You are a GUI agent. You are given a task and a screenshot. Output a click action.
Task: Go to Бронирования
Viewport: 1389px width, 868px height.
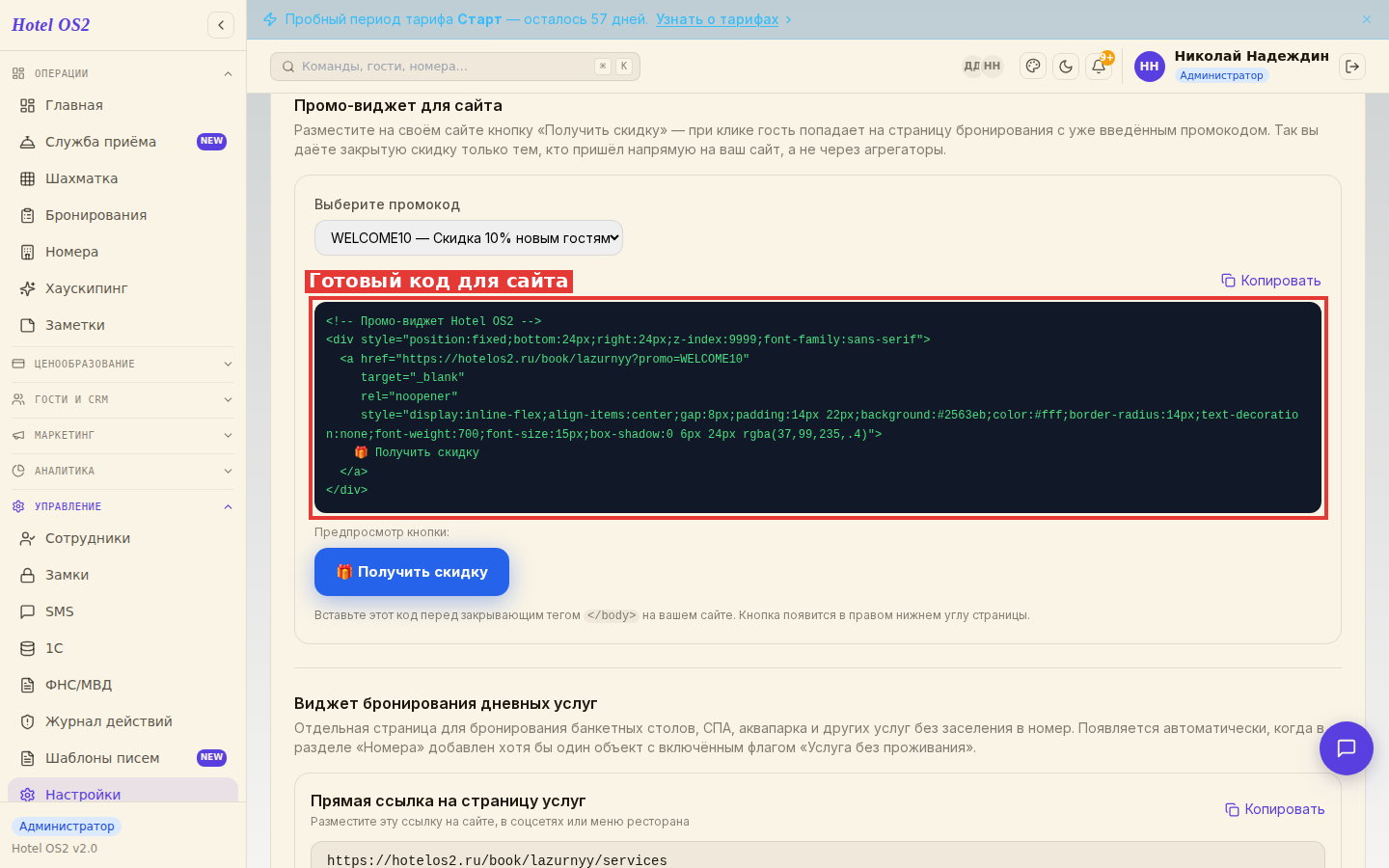point(122,215)
